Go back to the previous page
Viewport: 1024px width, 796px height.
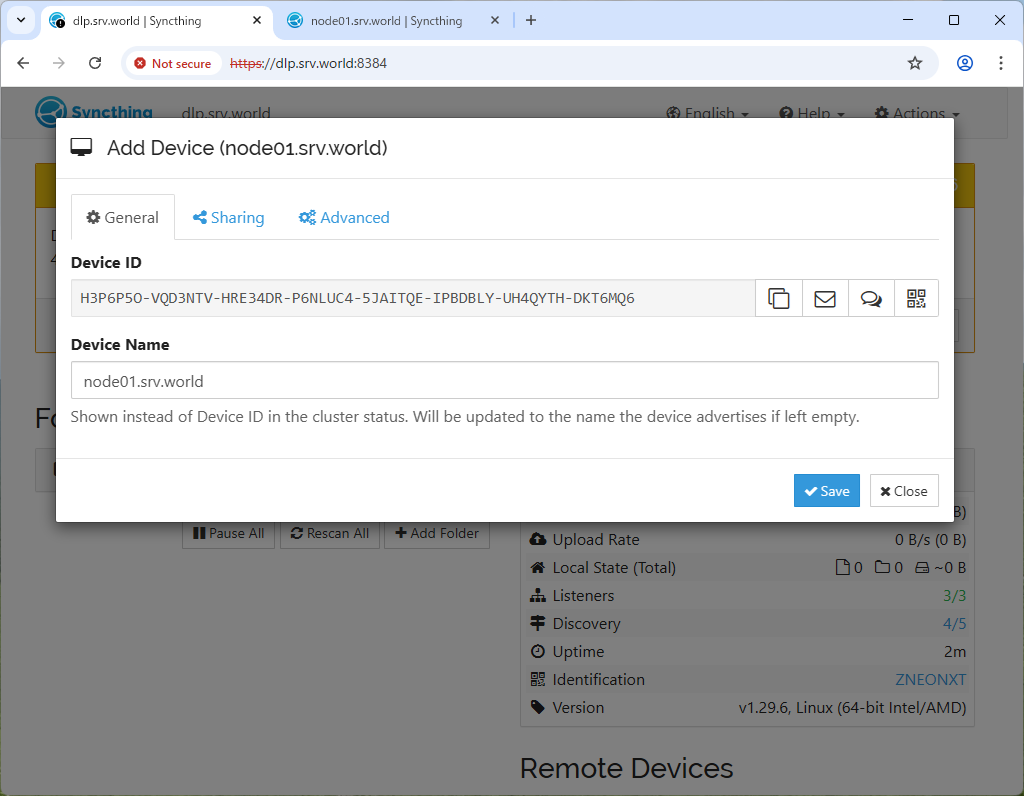click(24, 63)
